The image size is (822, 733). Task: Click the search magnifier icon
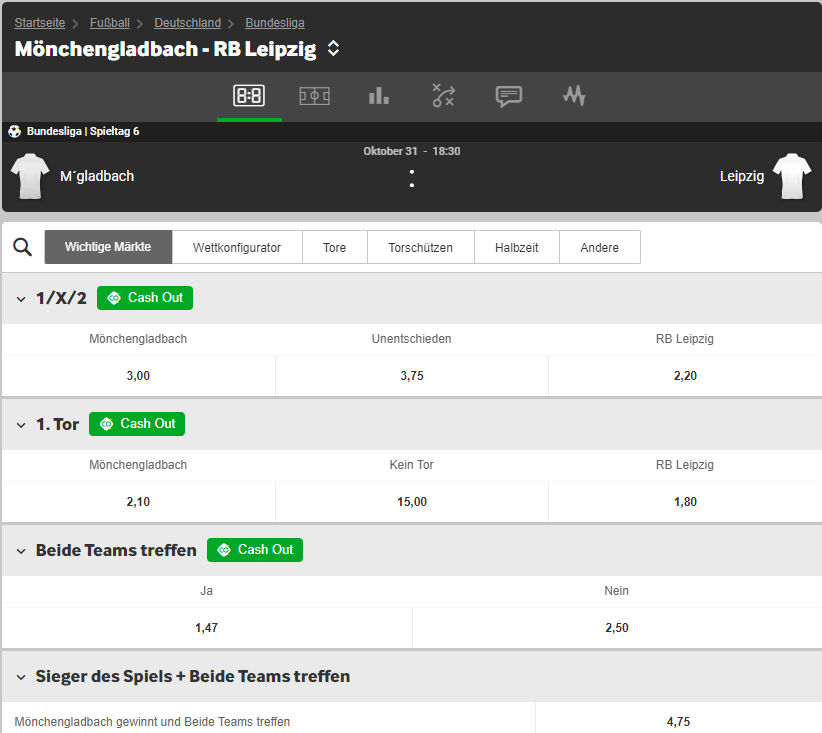coord(23,247)
